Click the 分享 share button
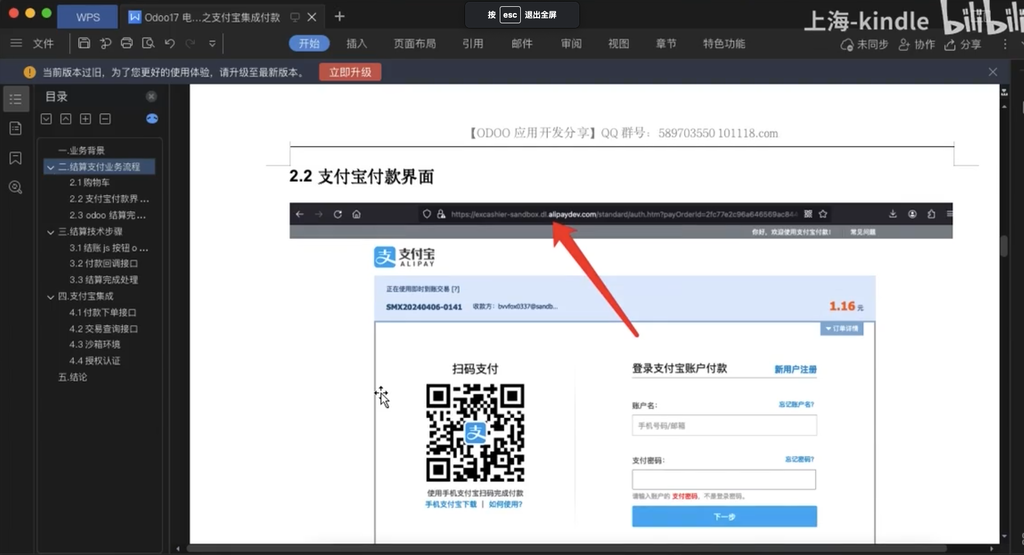 pos(963,44)
